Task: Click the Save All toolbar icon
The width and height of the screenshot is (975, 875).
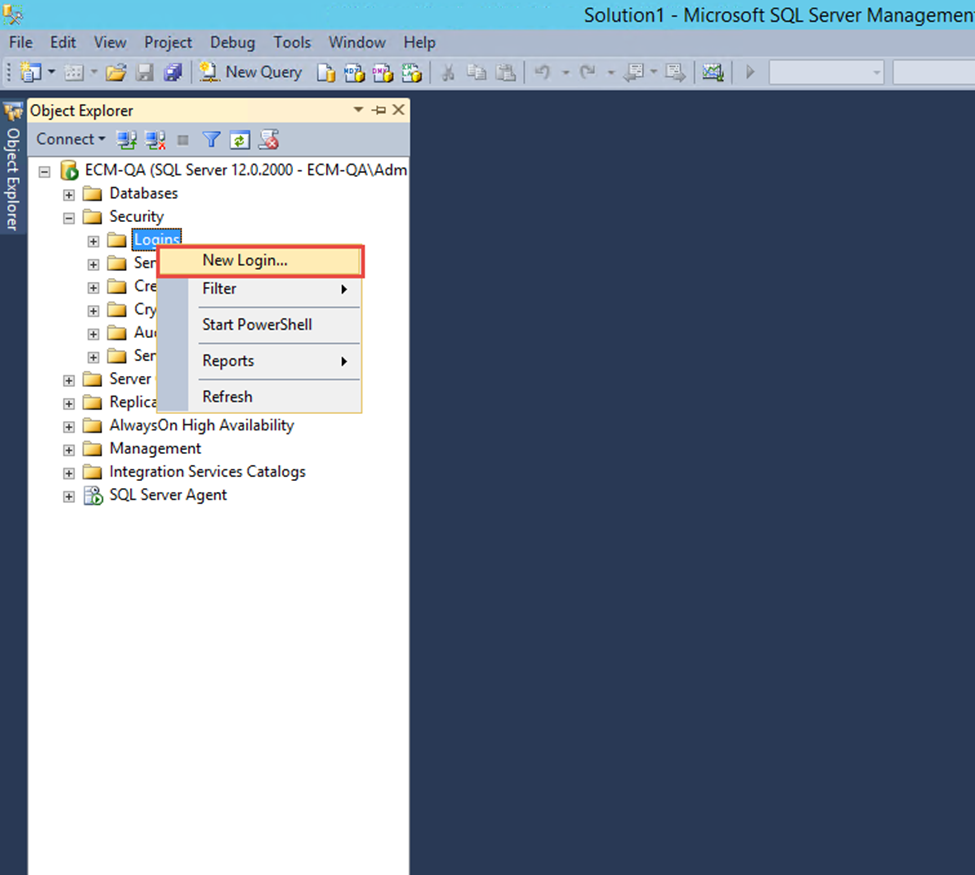Action: click(x=173, y=72)
